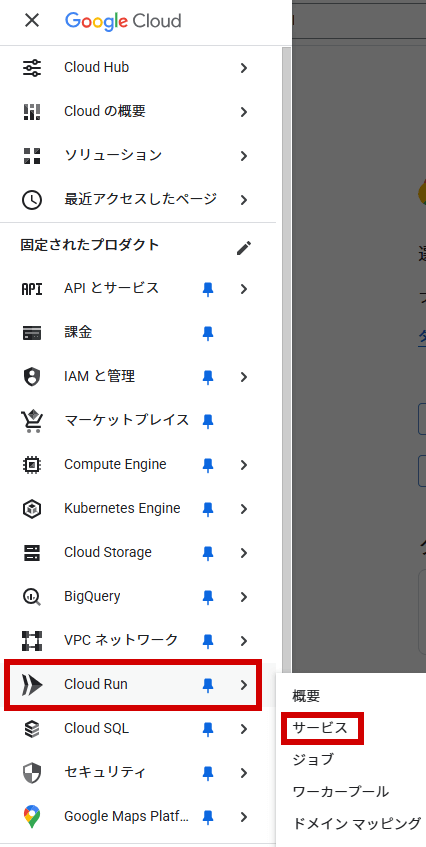Click the Cloud の概要 dashboard icon

click(x=32, y=112)
